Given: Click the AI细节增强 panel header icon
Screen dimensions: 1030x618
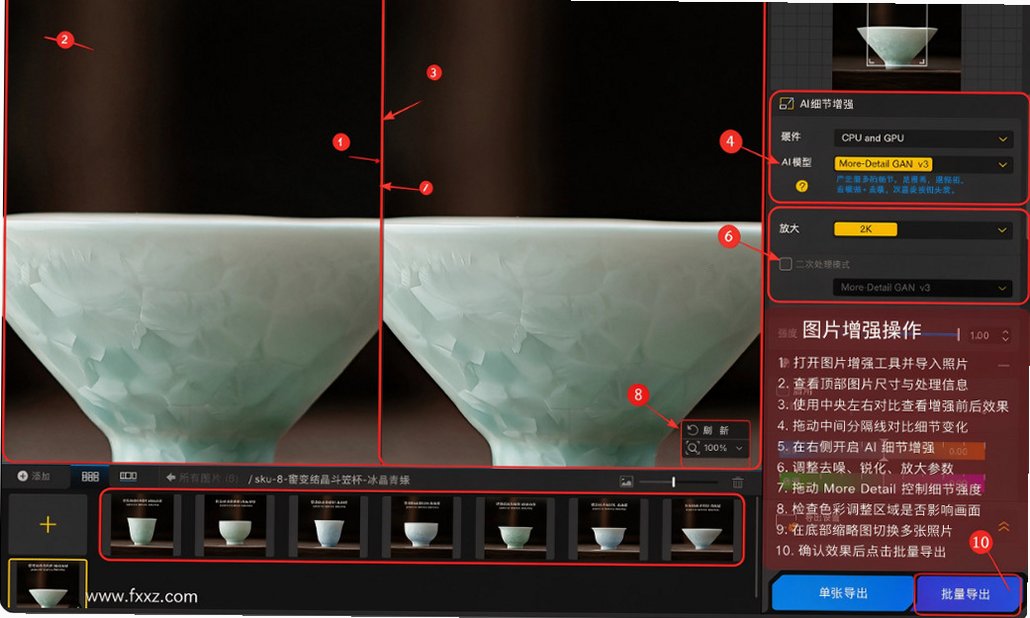Looking at the screenshot, I should (x=786, y=104).
